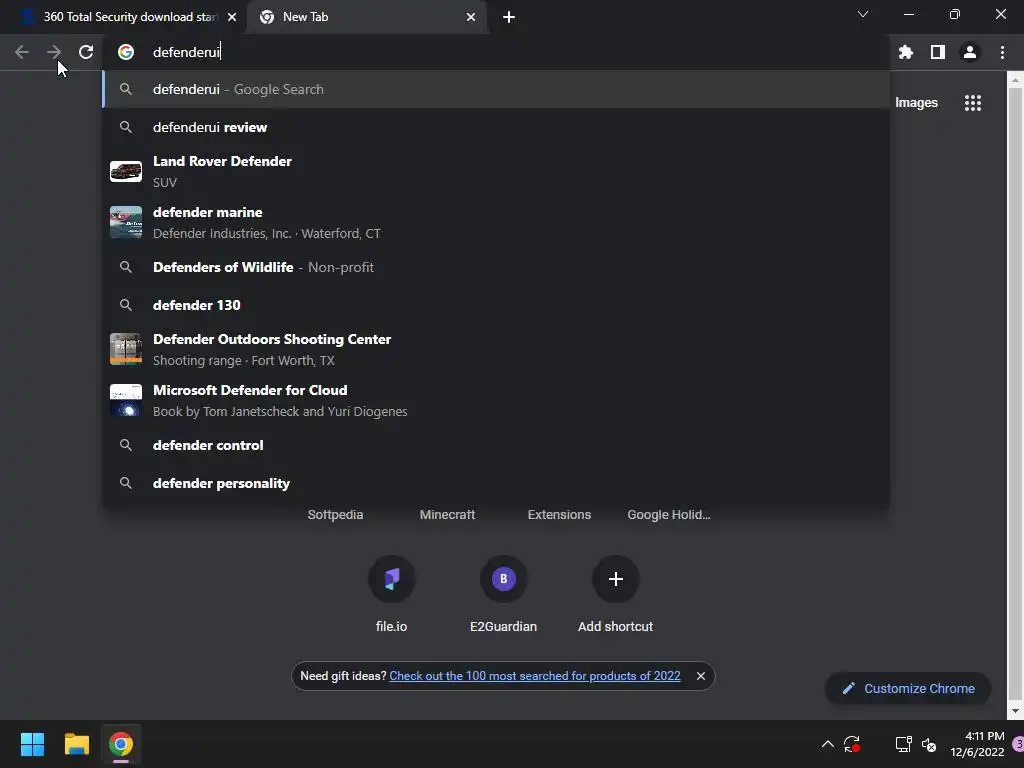The width and height of the screenshot is (1024, 768).
Task: Click the Add shortcut plus icon
Action: (x=615, y=579)
